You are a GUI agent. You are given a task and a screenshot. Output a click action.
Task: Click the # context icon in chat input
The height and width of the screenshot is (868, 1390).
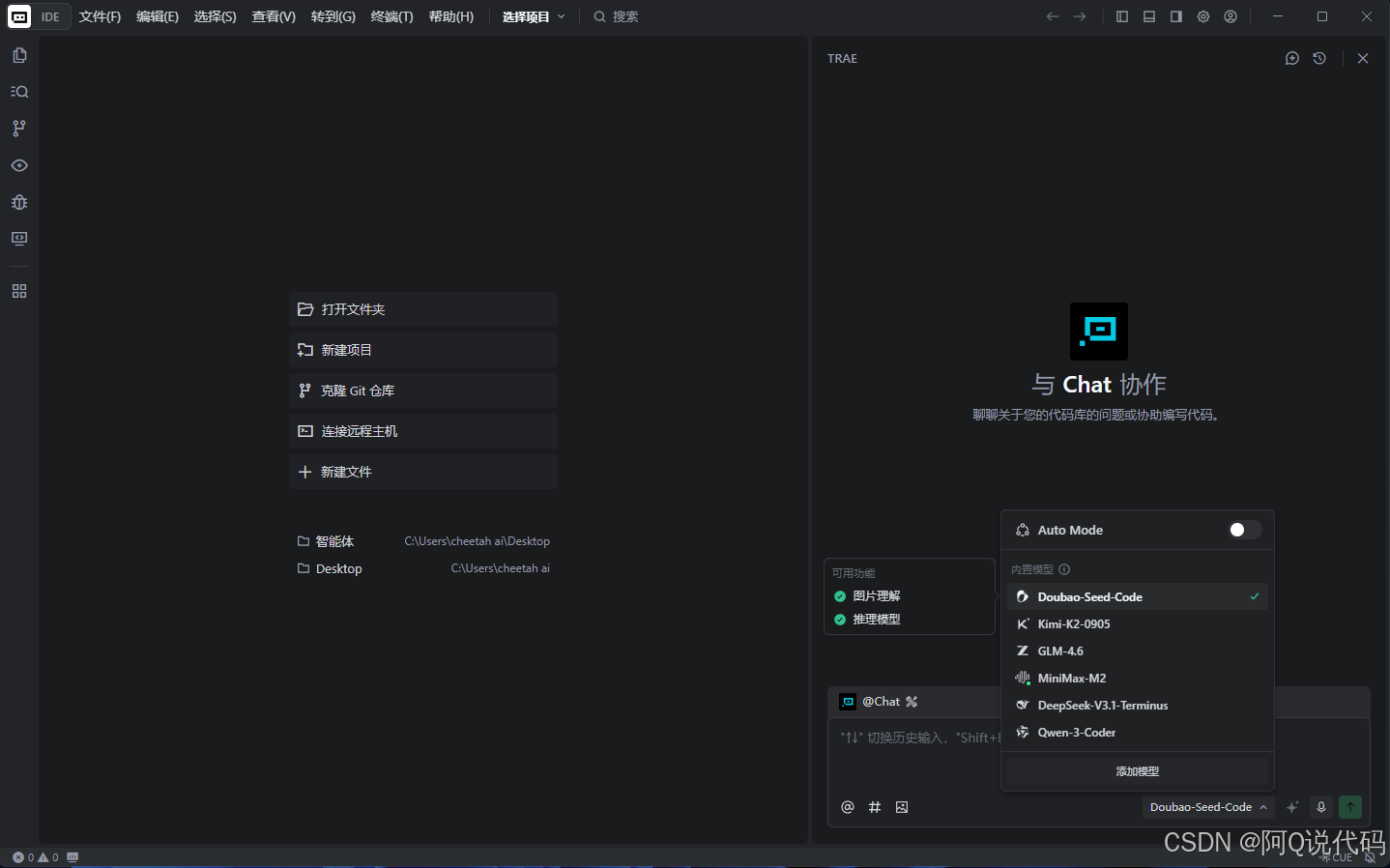(x=875, y=807)
